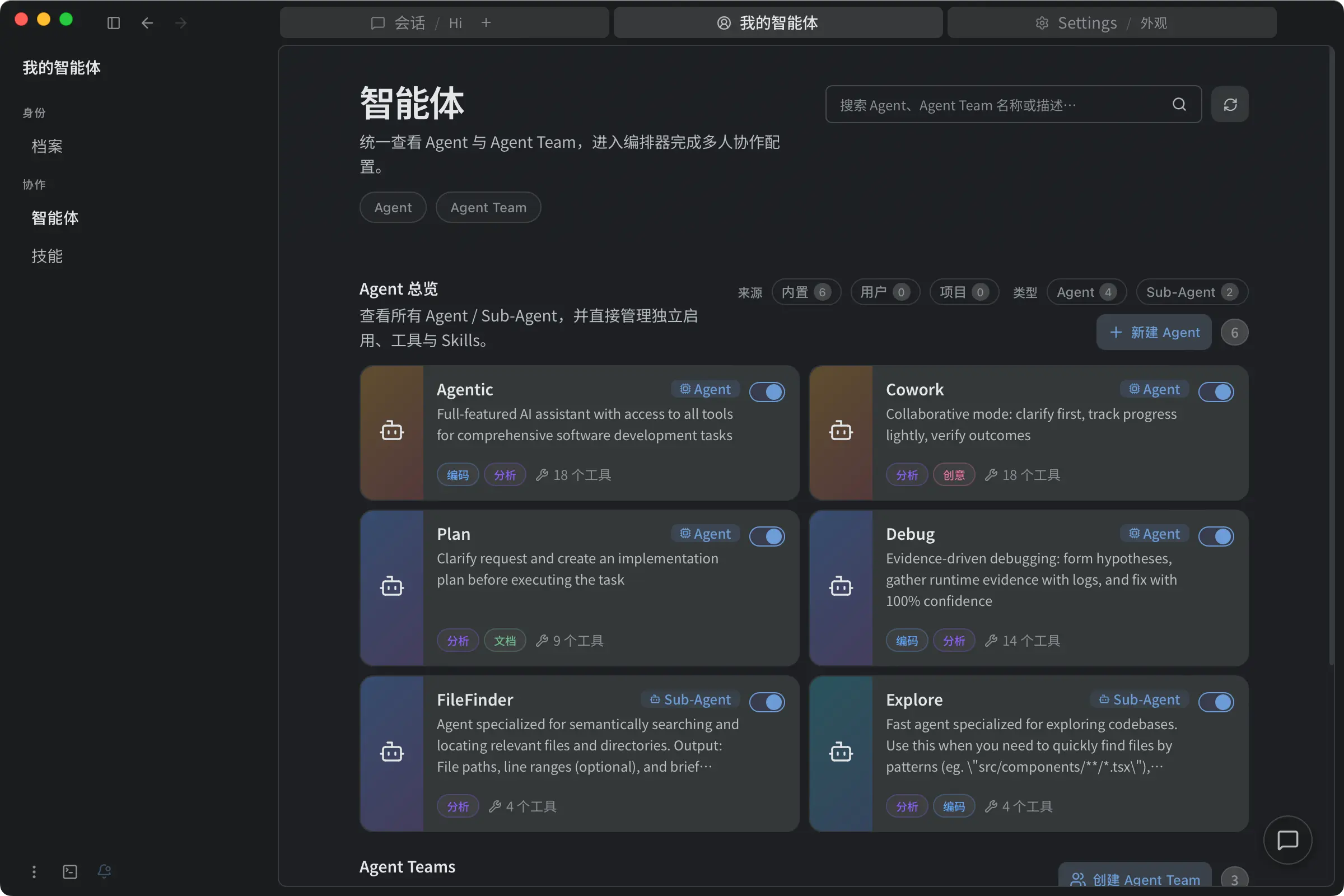Open the notifications bell icon

[104, 871]
